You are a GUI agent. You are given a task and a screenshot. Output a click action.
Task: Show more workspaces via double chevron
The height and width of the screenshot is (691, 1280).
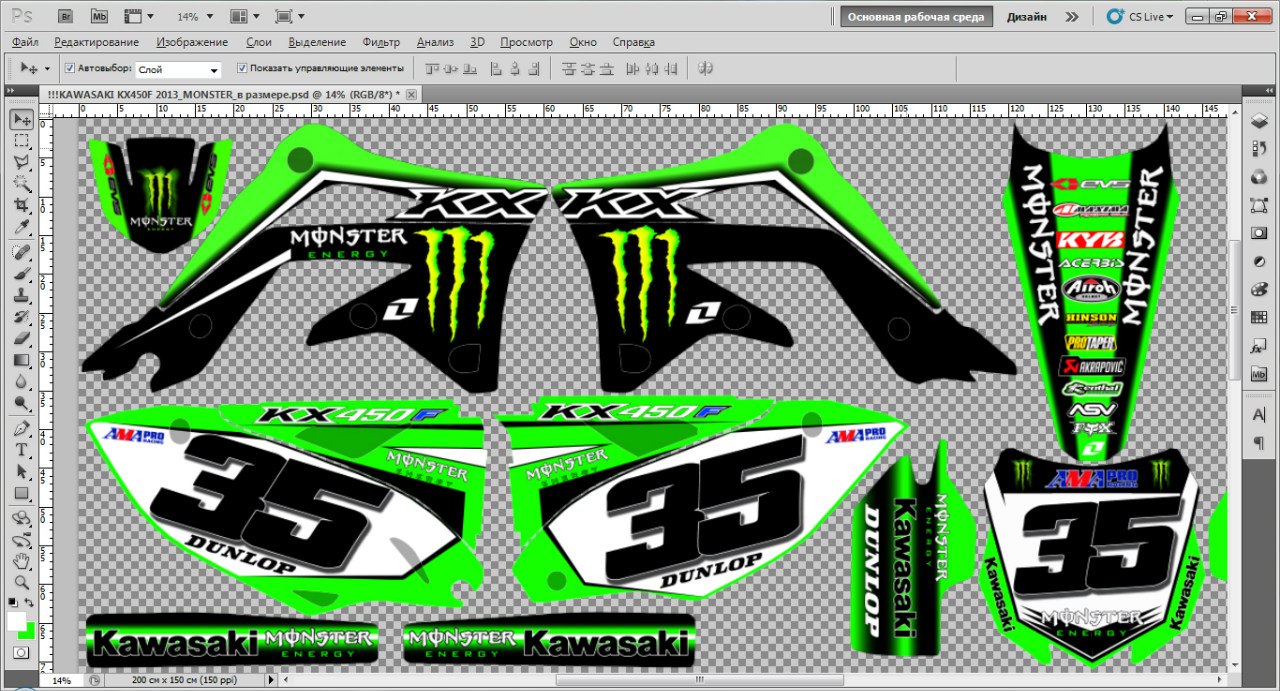[1072, 17]
